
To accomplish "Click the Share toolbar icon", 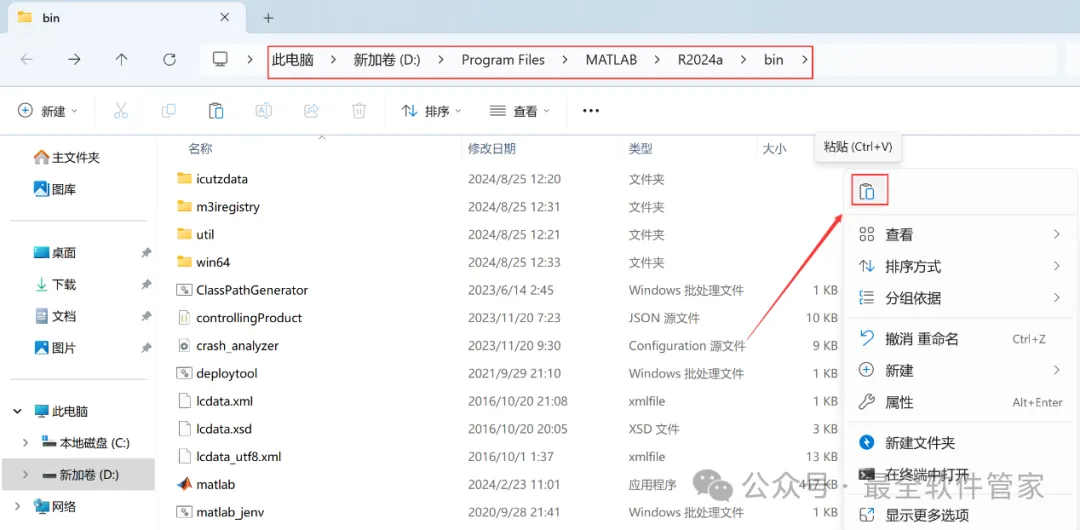I will (311, 111).
